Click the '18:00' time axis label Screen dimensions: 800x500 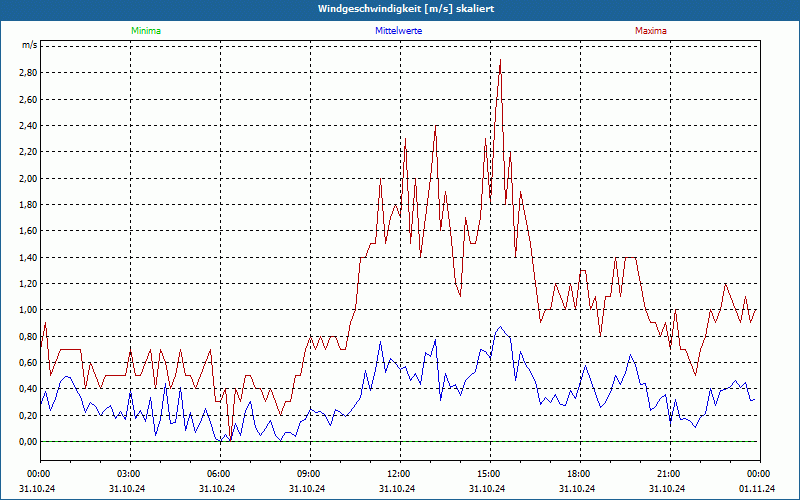(580, 474)
